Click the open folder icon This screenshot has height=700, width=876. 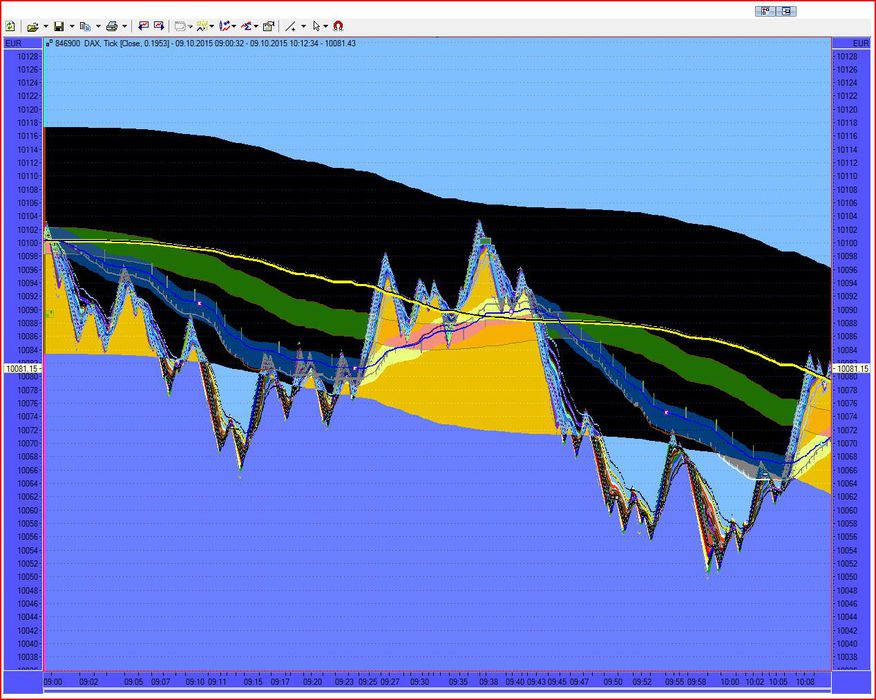(33, 26)
